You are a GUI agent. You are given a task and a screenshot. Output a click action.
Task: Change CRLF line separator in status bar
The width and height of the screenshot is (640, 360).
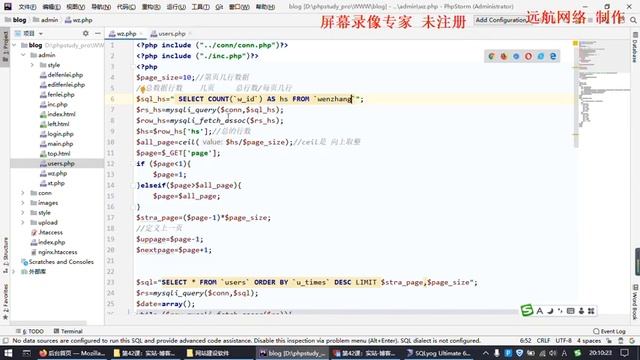click(x=543, y=340)
